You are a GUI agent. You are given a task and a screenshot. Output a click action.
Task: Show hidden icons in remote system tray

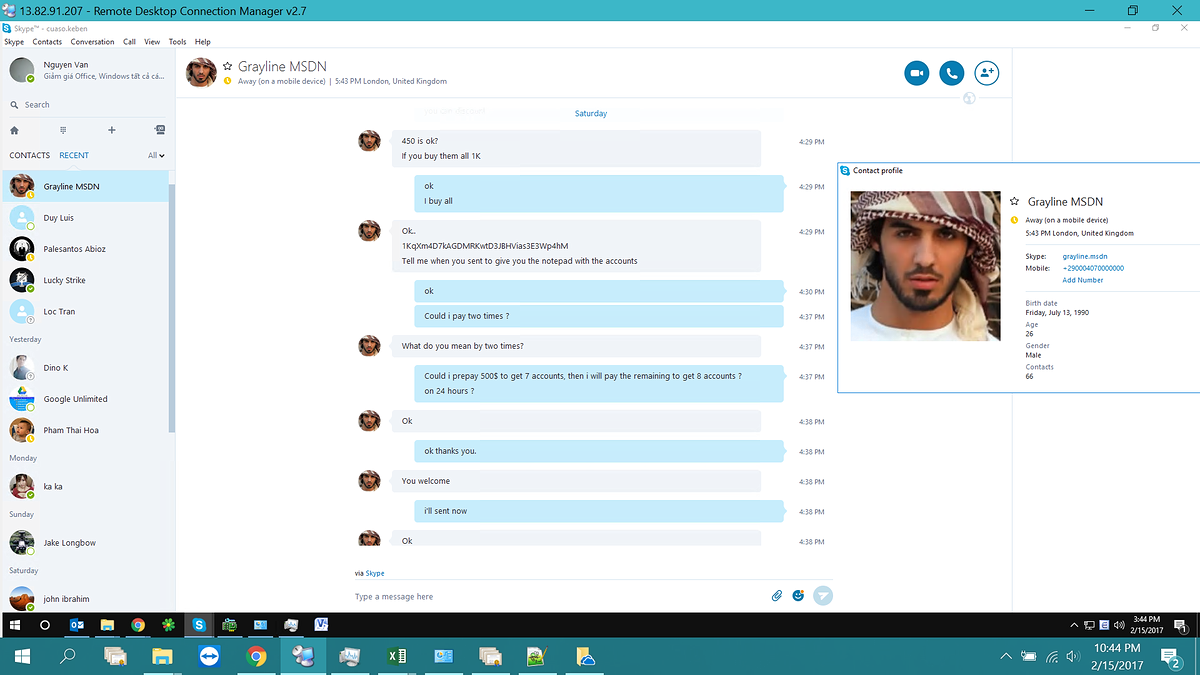[1074, 625]
